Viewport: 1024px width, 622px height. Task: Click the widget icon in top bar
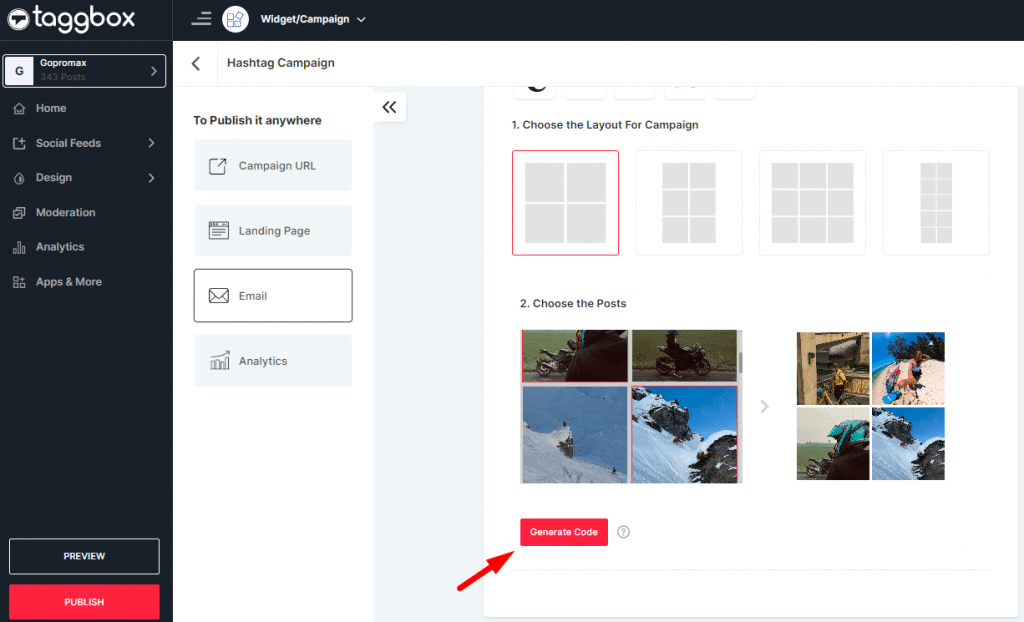236,19
